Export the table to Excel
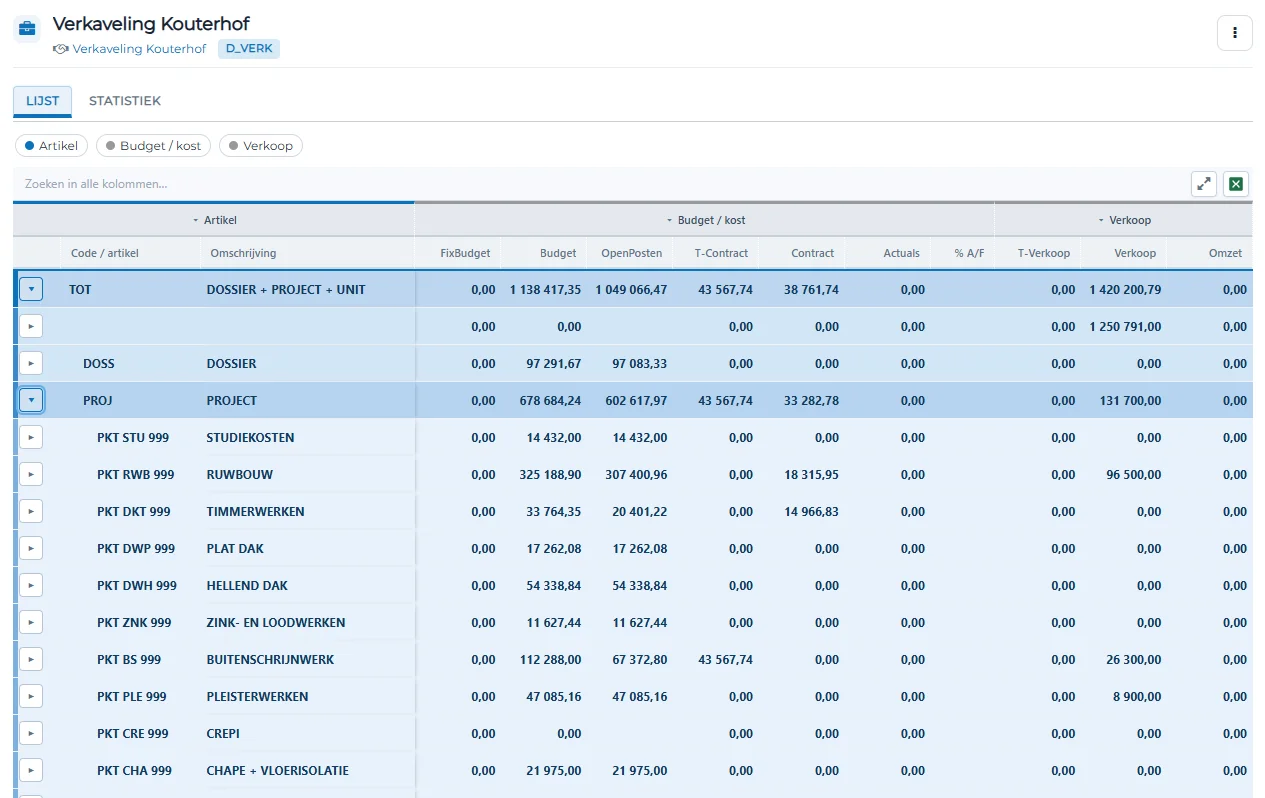 point(1236,184)
